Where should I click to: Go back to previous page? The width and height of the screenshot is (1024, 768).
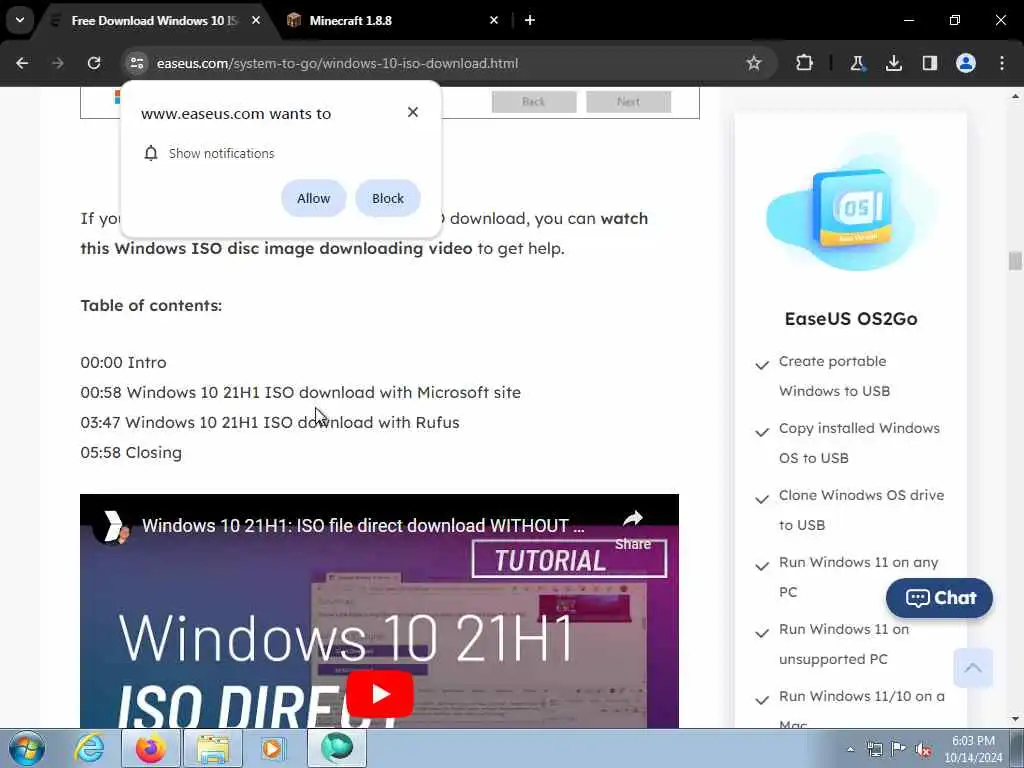[x=22, y=63]
